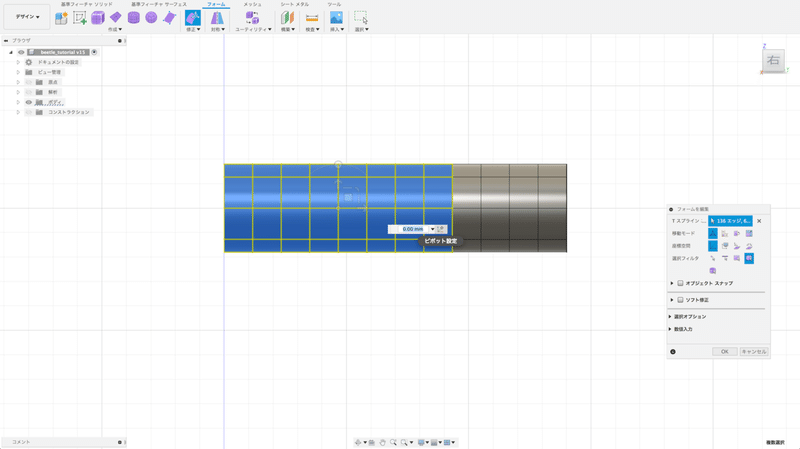800x449 pixels.
Task: Choose the translation-only transform mode icon
Action: [x=725, y=233]
